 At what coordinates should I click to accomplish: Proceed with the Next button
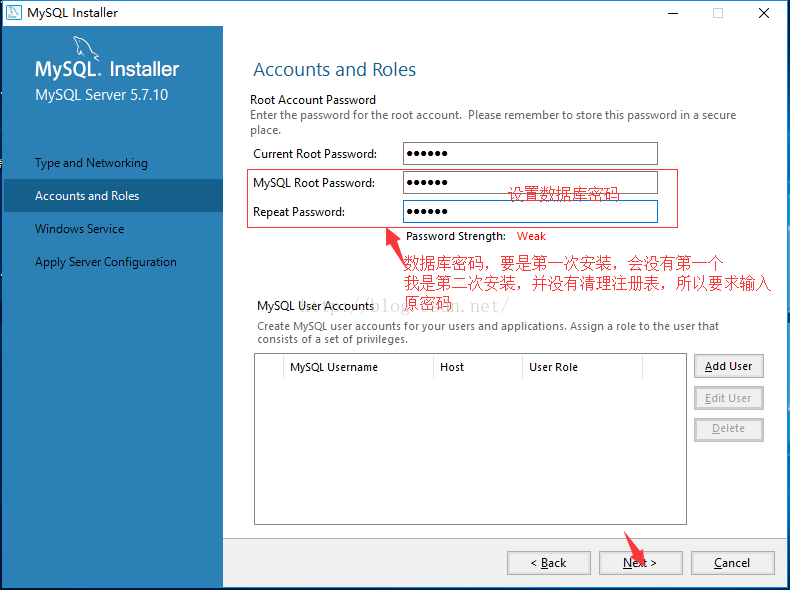pyautogui.click(x=640, y=563)
